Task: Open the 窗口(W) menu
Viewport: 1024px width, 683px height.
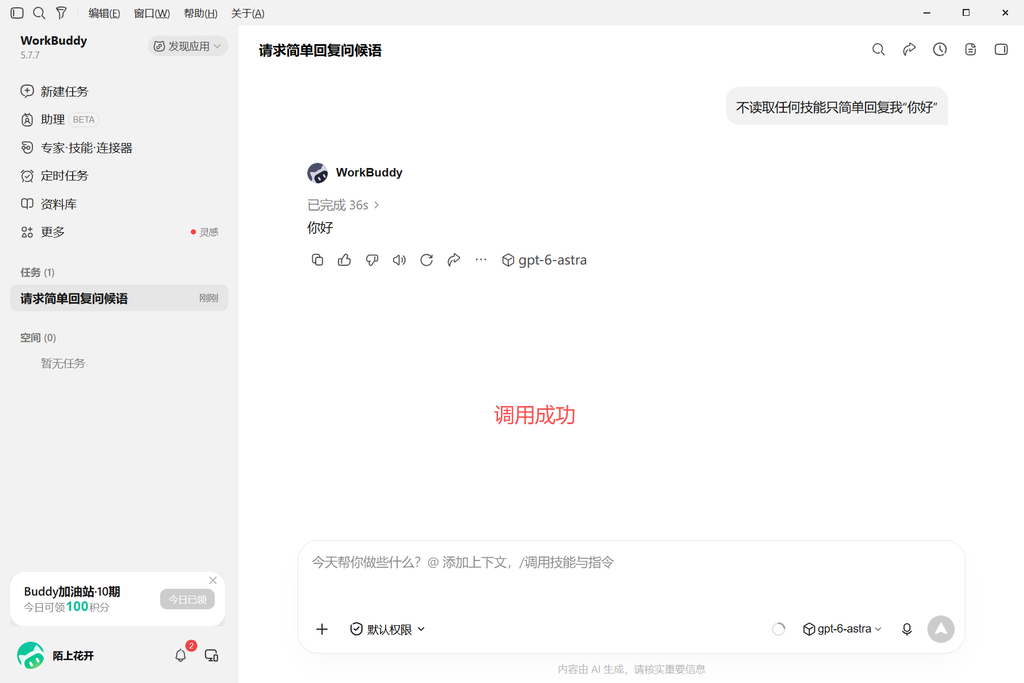Action: coord(152,13)
